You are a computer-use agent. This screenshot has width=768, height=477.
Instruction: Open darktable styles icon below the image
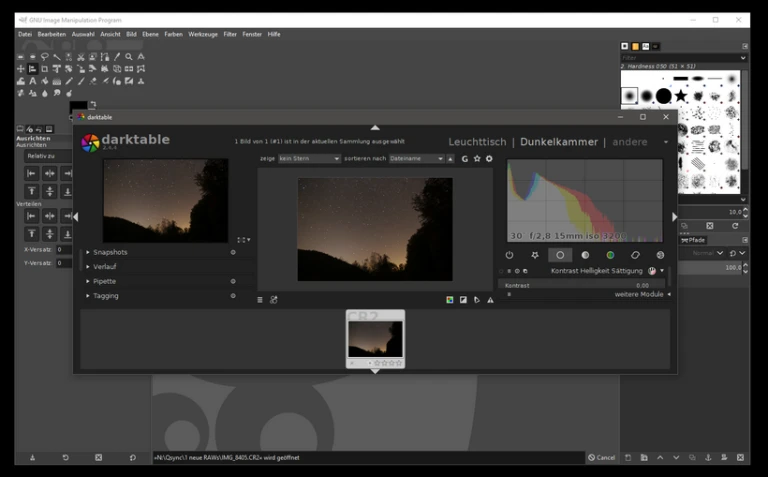click(274, 300)
